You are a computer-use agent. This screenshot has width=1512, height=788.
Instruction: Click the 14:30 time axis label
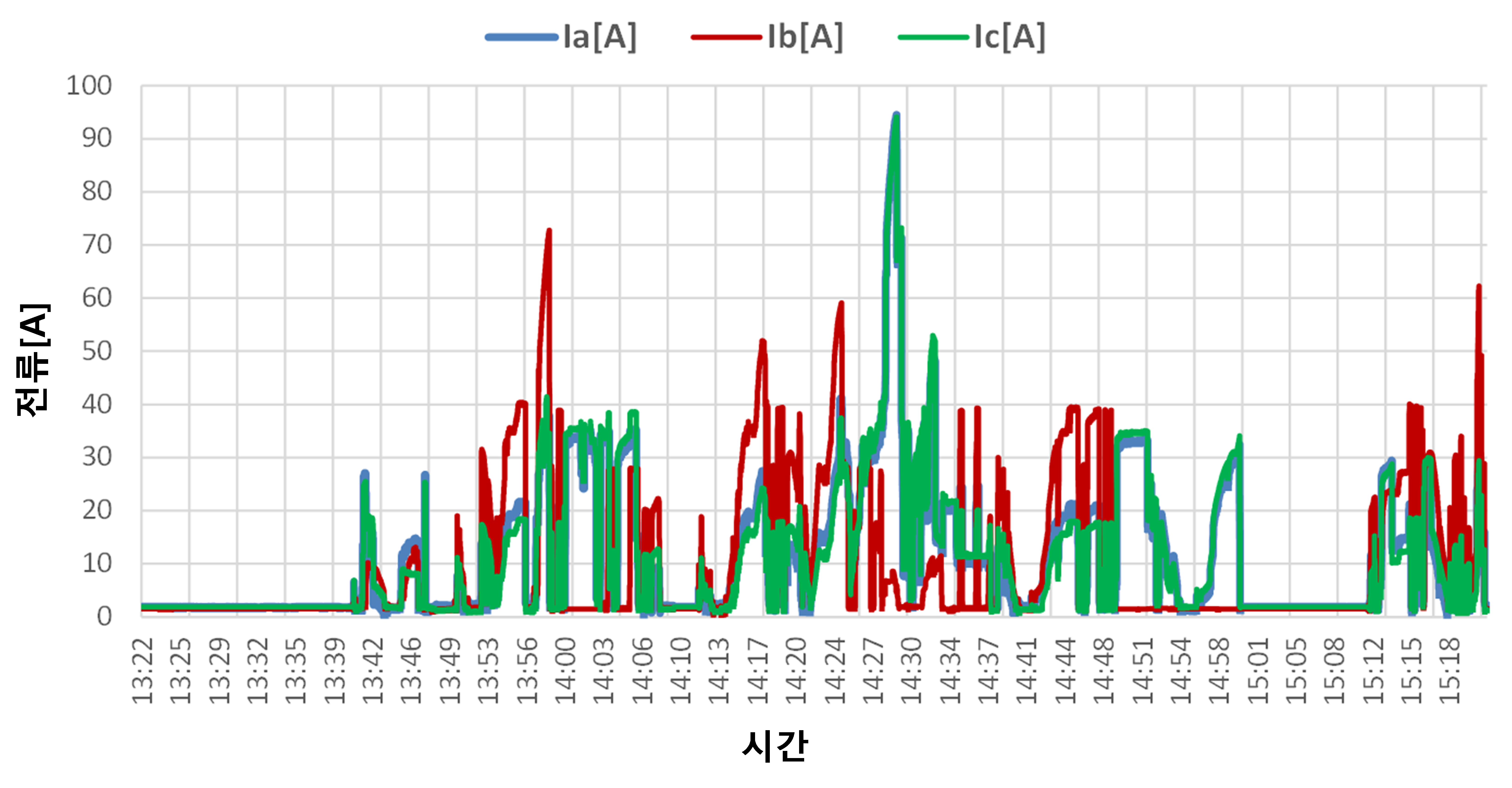pyautogui.click(x=911, y=671)
